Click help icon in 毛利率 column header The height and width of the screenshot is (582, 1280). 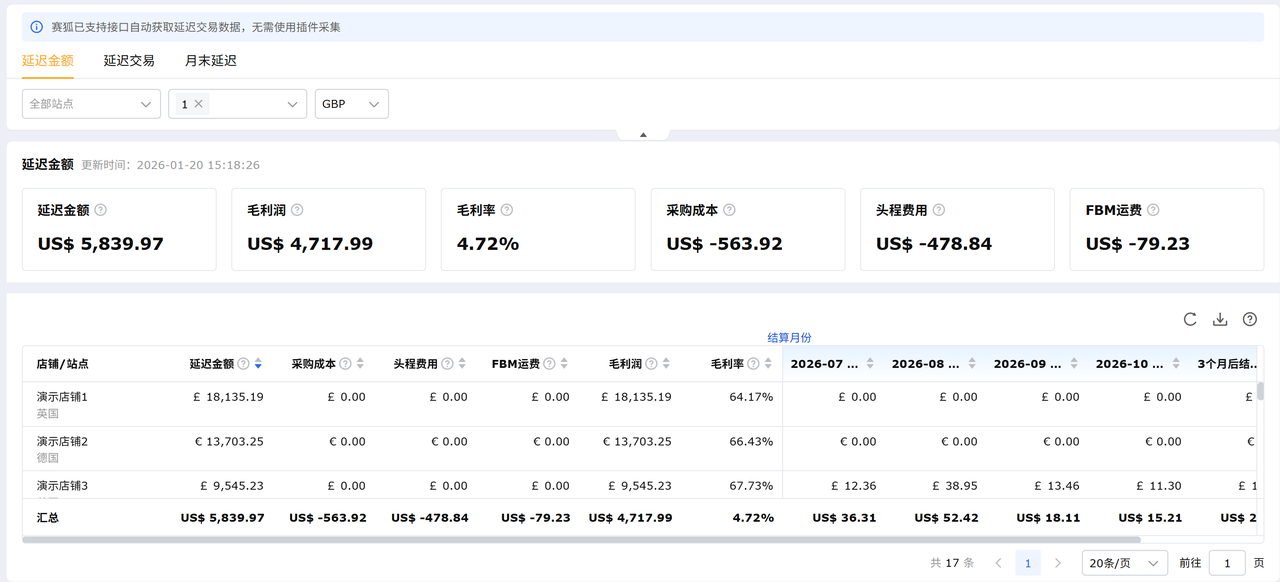753,364
